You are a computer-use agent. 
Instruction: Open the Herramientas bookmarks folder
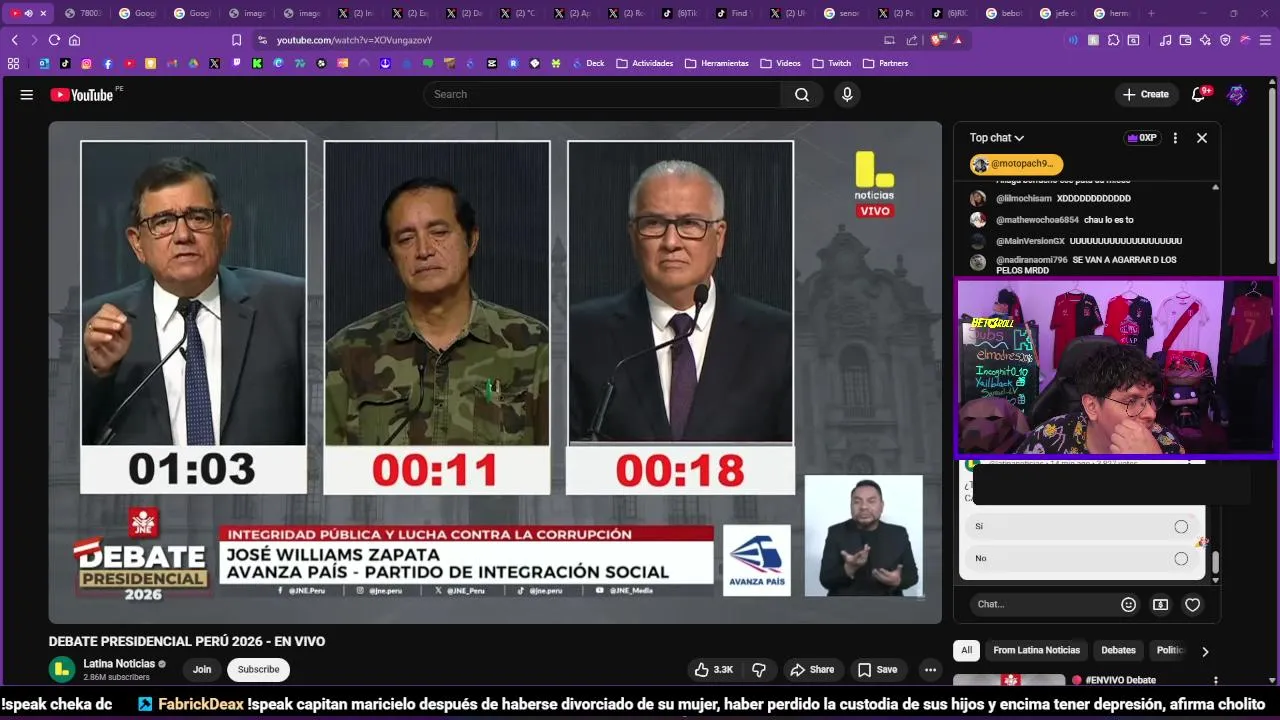(717, 63)
